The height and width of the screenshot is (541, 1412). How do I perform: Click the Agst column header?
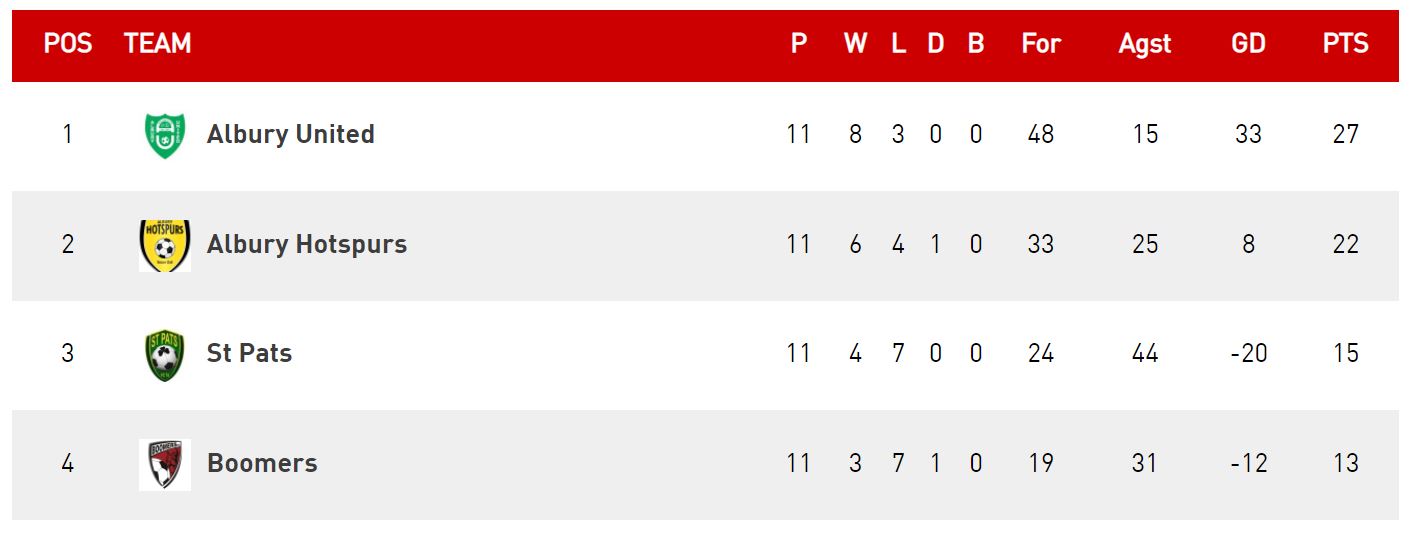click(1145, 45)
